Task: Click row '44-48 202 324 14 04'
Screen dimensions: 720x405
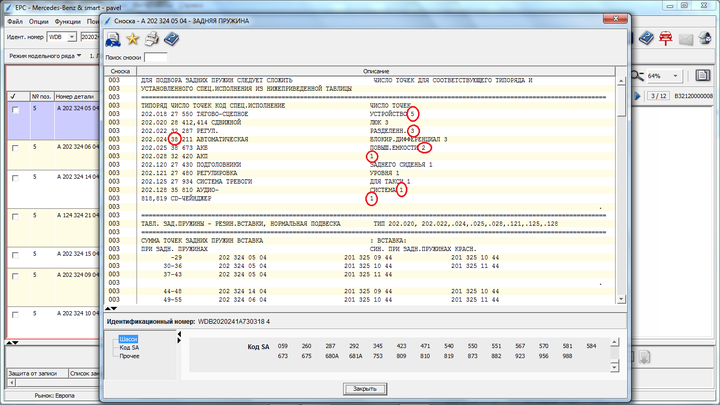Action: pos(360,291)
